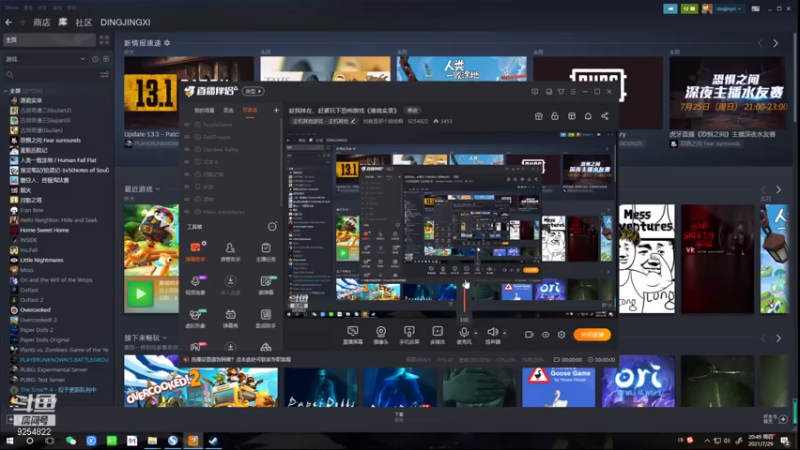Launch the game with the green play button

tap(140, 294)
